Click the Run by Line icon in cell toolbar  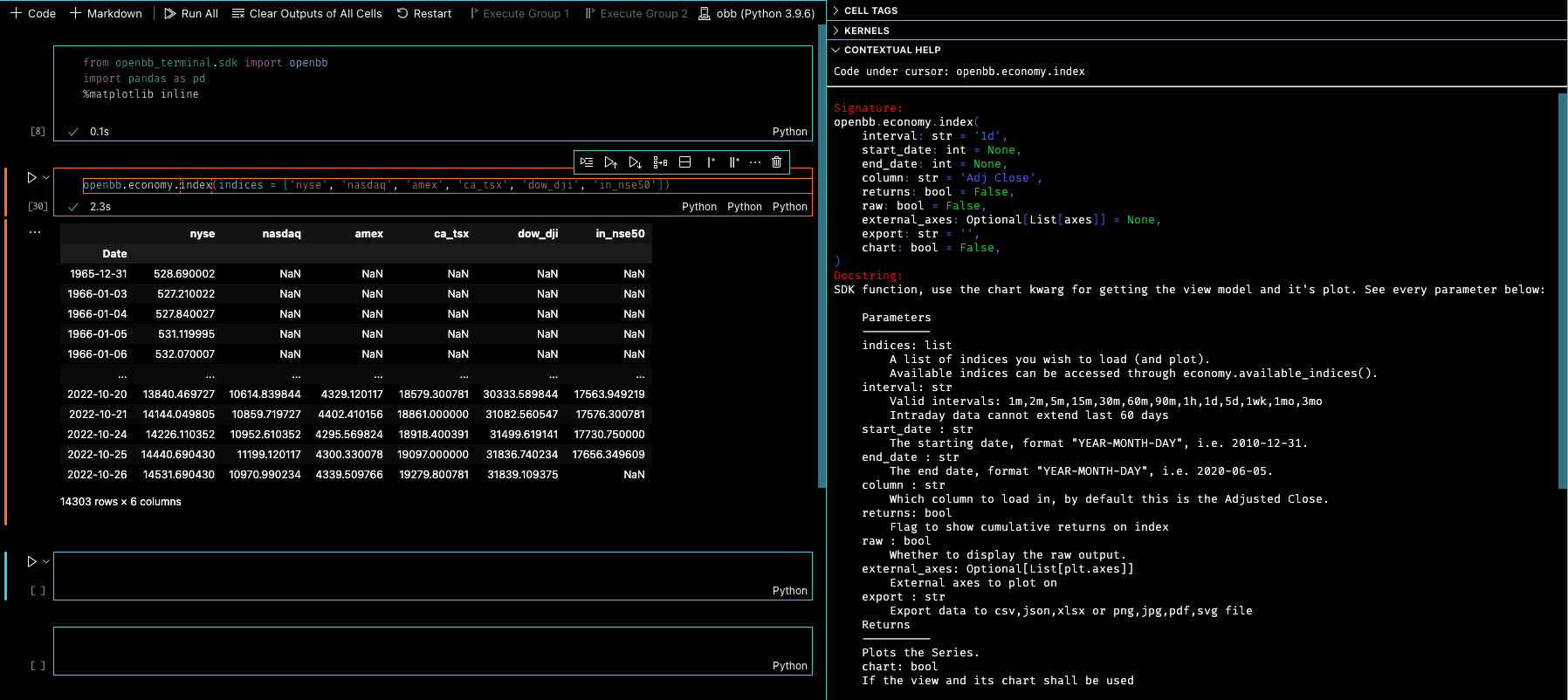tap(587, 162)
